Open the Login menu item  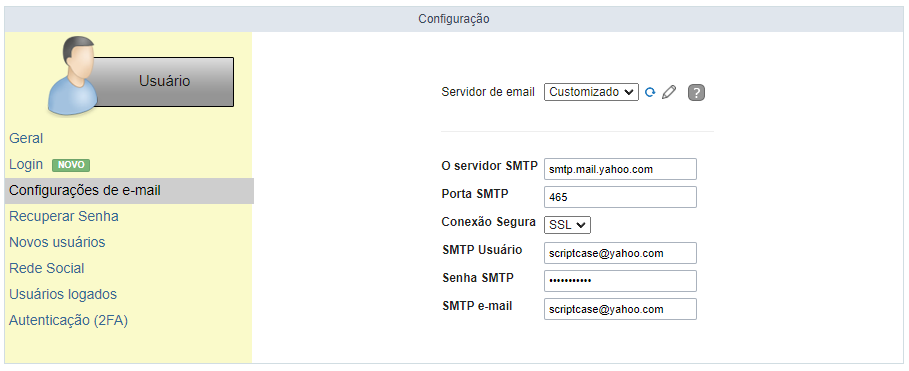[26, 165]
